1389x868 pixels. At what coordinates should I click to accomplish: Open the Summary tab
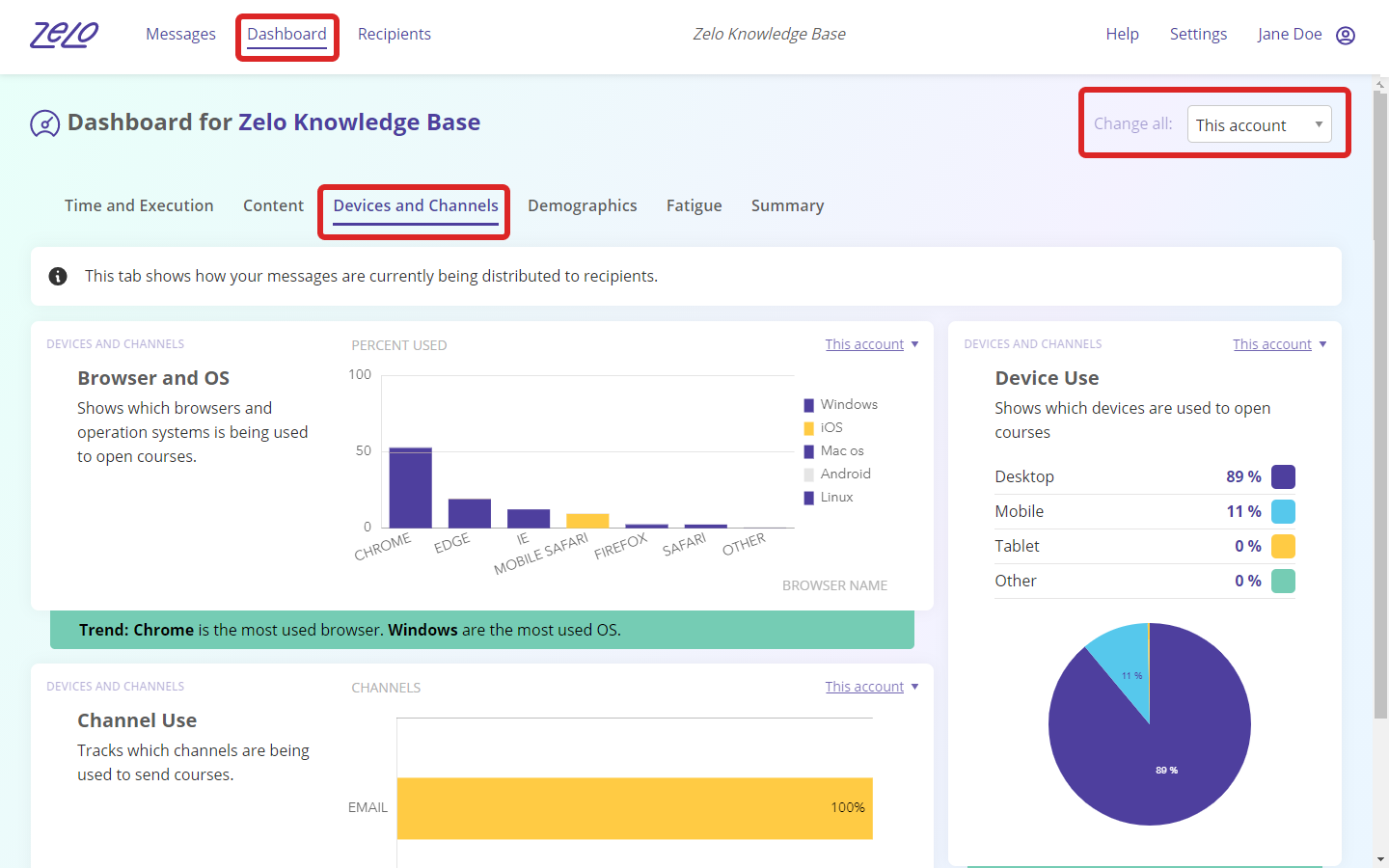787,205
